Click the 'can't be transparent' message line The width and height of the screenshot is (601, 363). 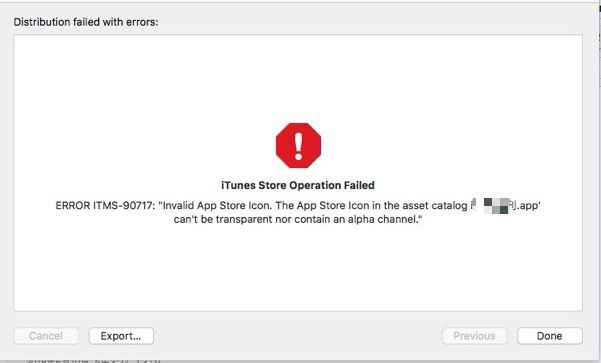pyautogui.click(x=298, y=219)
